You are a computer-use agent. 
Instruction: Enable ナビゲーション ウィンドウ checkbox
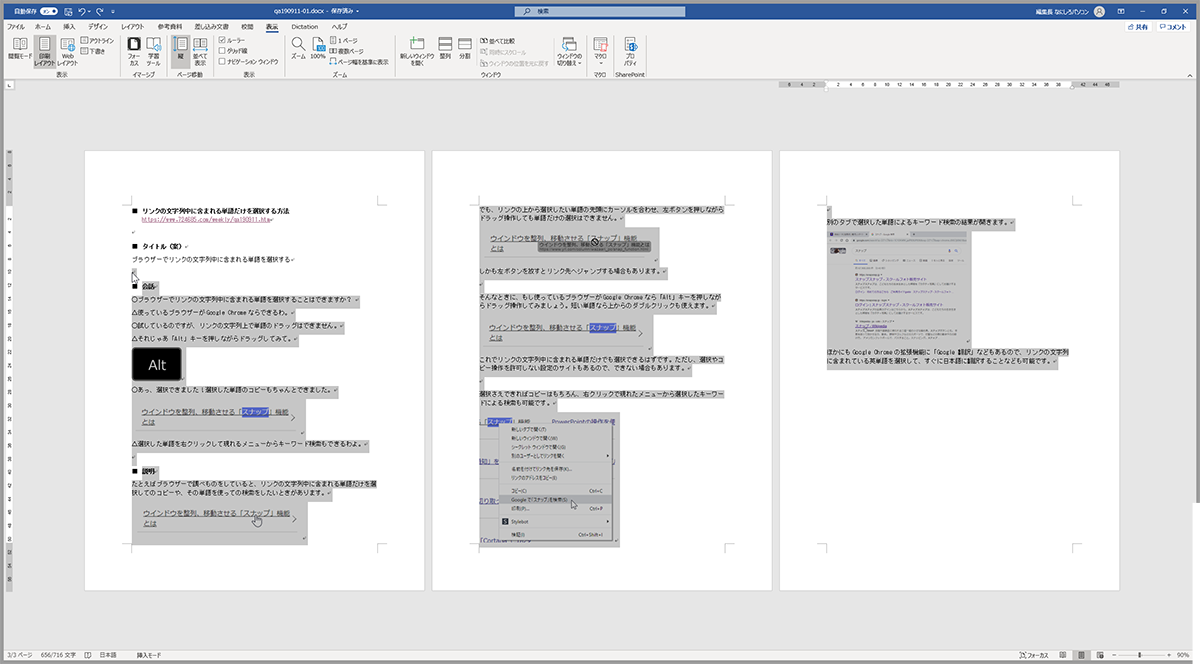pyautogui.click(x=221, y=61)
